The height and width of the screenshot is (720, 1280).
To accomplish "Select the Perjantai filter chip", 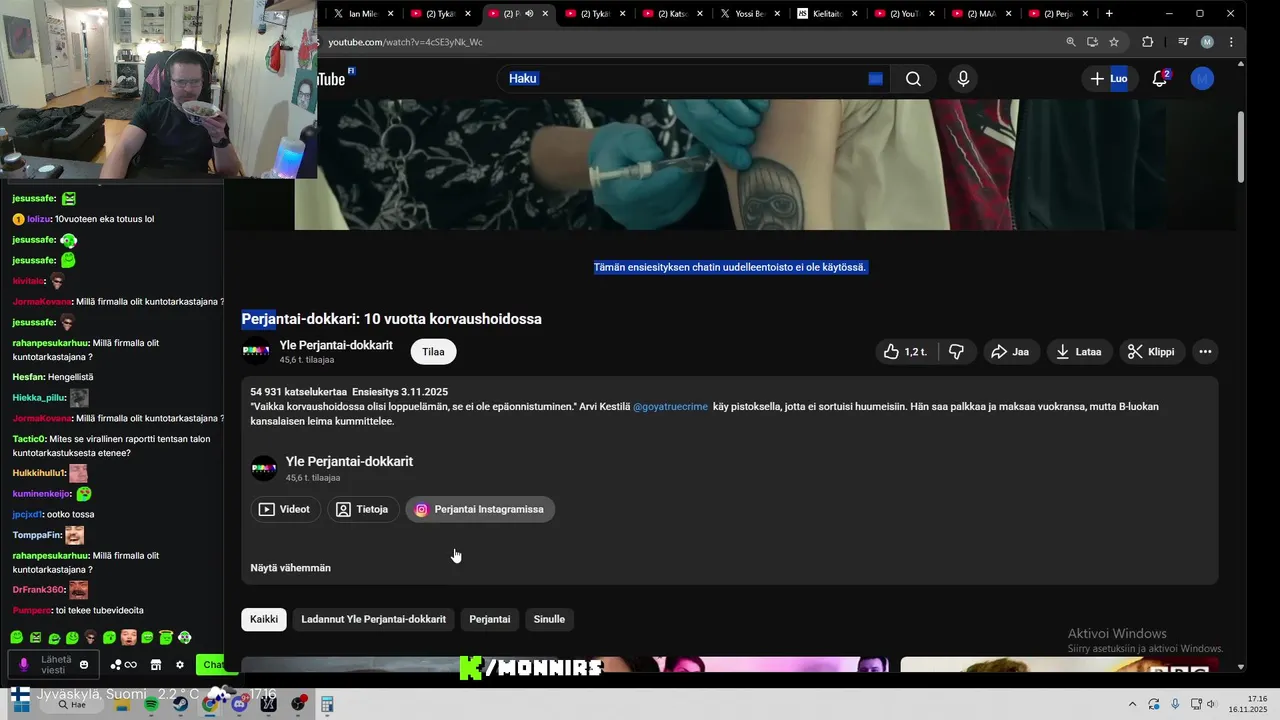I will [x=490, y=619].
